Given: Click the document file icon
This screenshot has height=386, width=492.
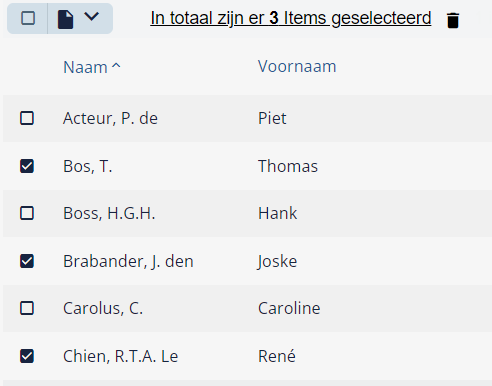Looking at the screenshot, I should pyautogui.click(x=65, y=19).
